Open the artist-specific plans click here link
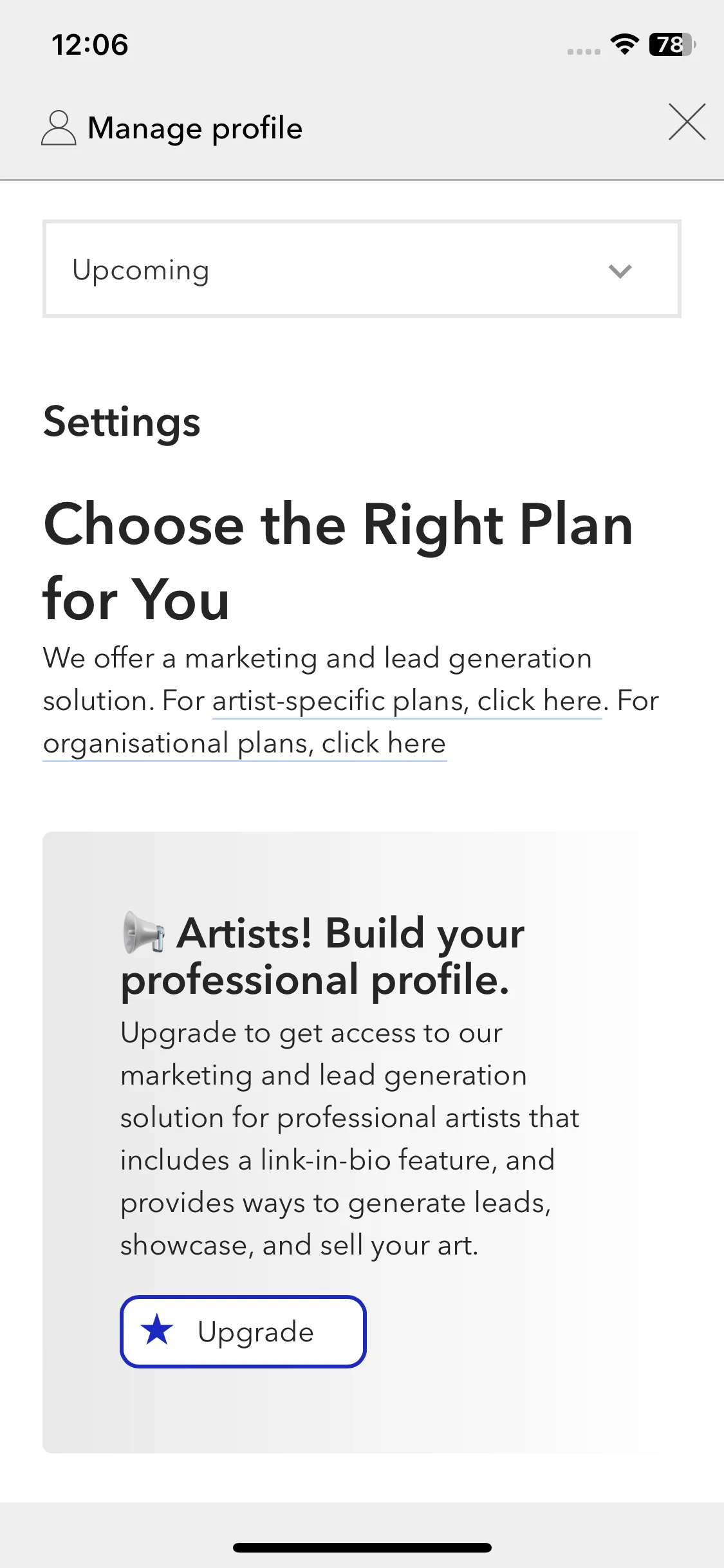Viewport: 724px width, 1568px height. 407,700
